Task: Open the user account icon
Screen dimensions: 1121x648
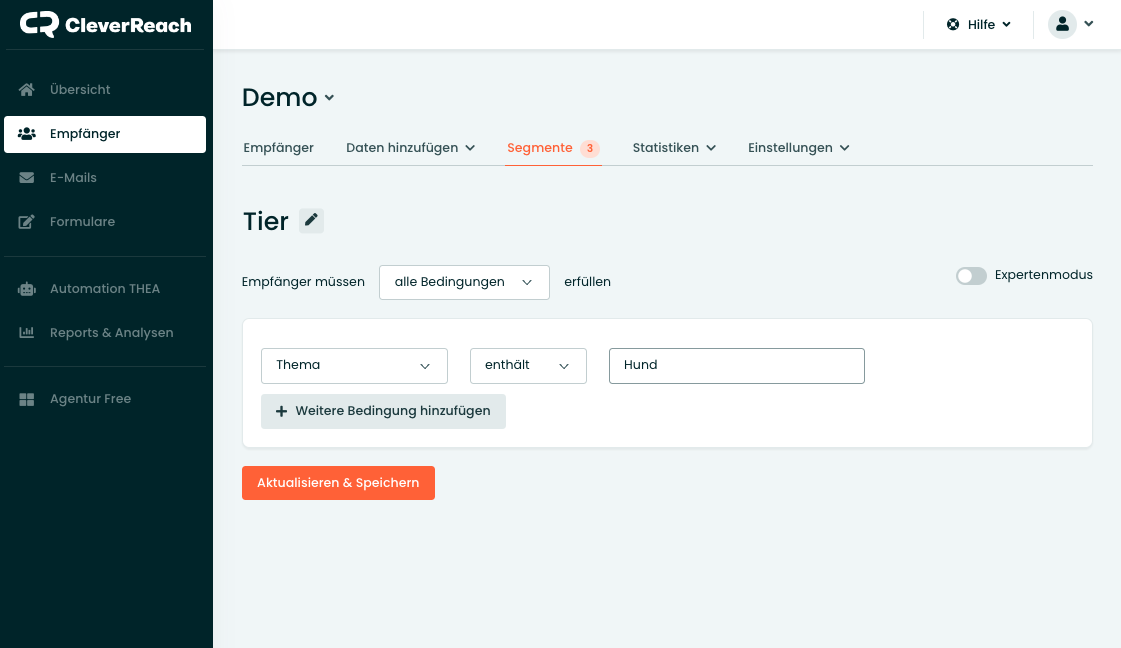Action: (x=1062, y=24)
